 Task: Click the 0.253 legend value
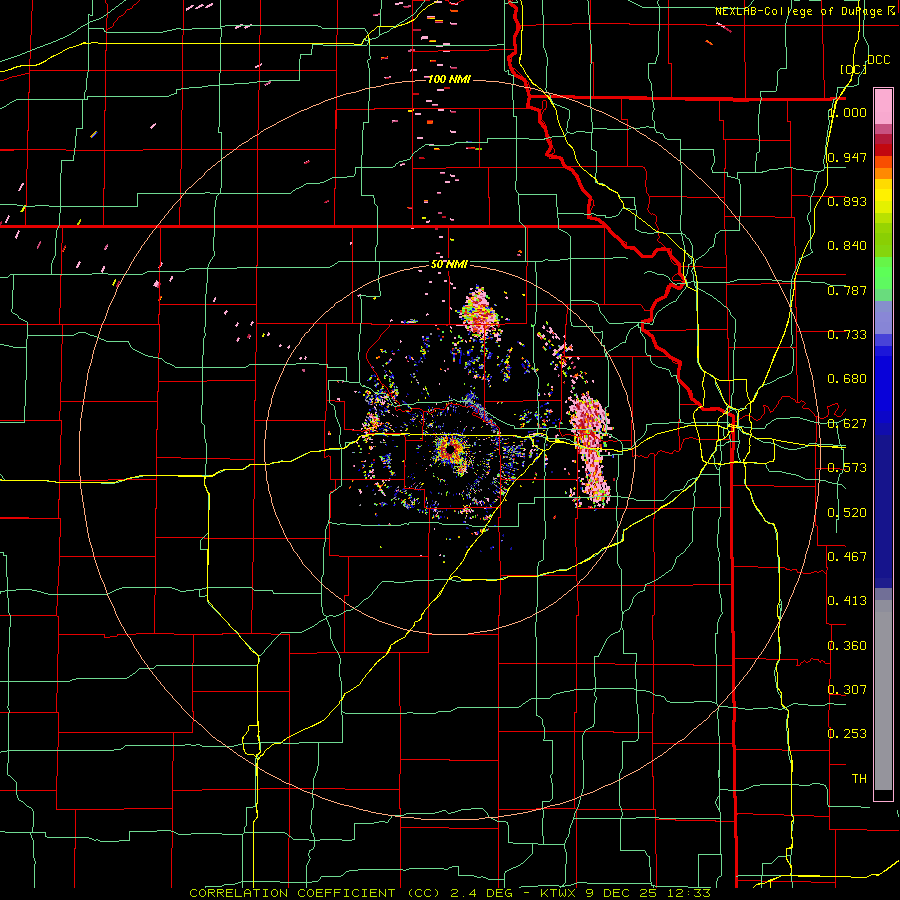pyautogui.click(x=847, y=734)
